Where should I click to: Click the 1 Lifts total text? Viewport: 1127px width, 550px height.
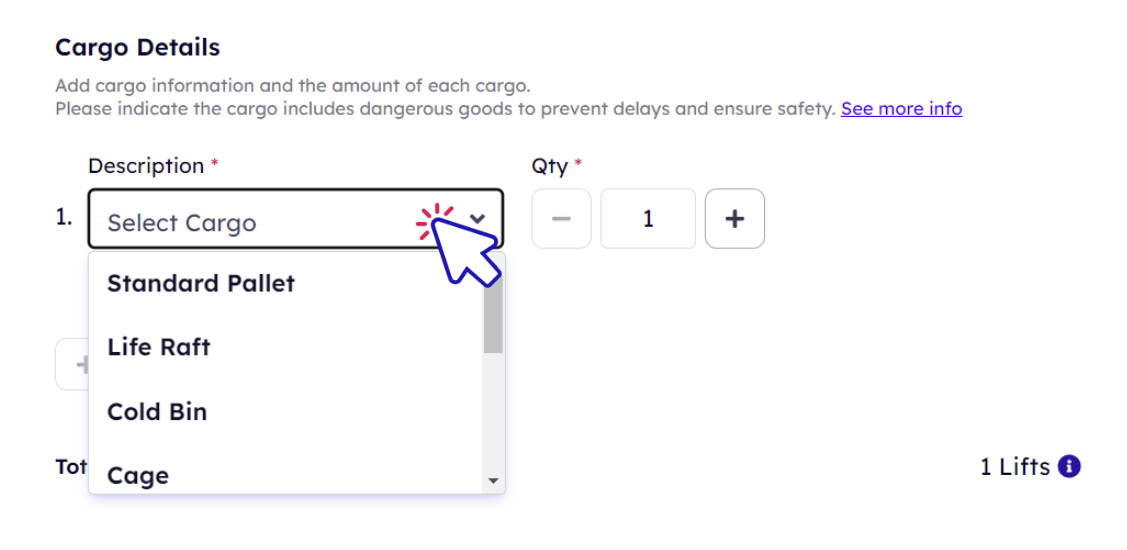point(1015,467)
